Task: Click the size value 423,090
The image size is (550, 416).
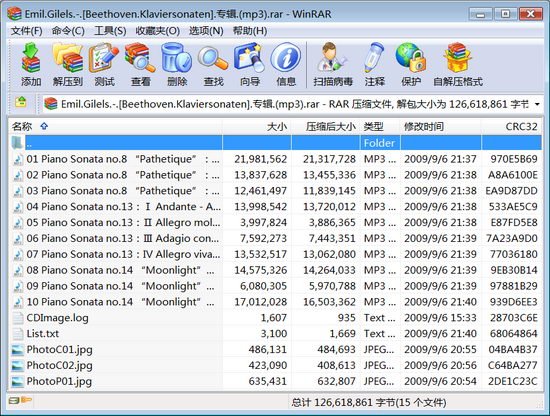Action: [x=268, y=365]
